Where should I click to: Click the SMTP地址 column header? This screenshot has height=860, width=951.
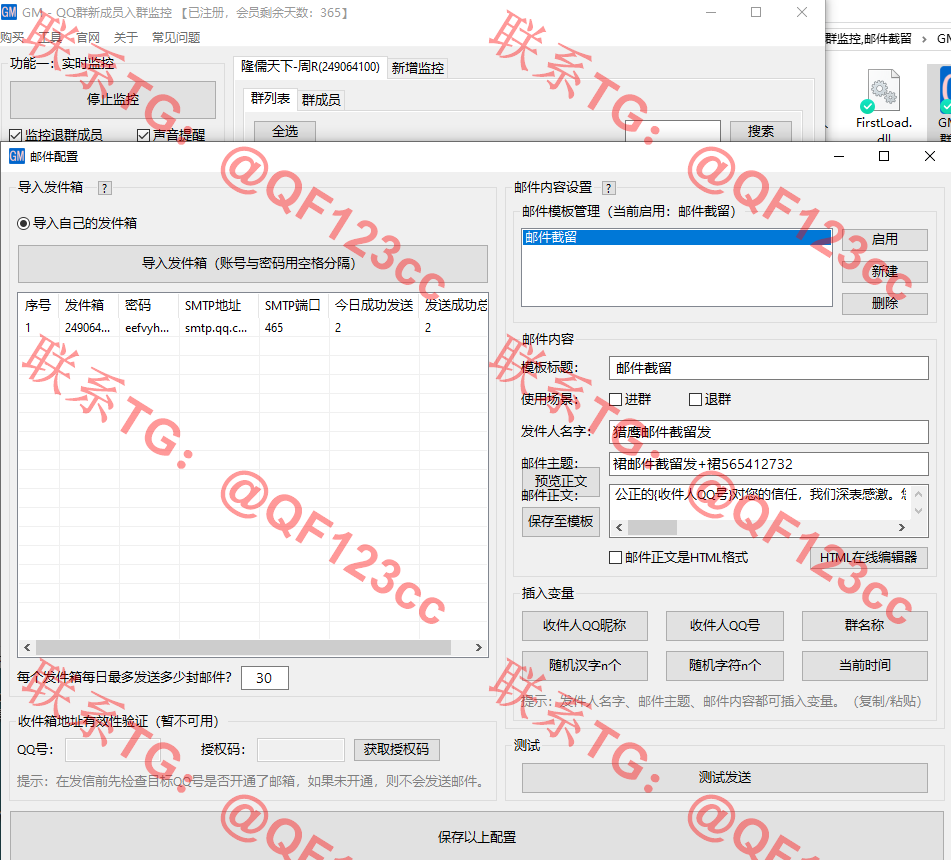[218, 305]
